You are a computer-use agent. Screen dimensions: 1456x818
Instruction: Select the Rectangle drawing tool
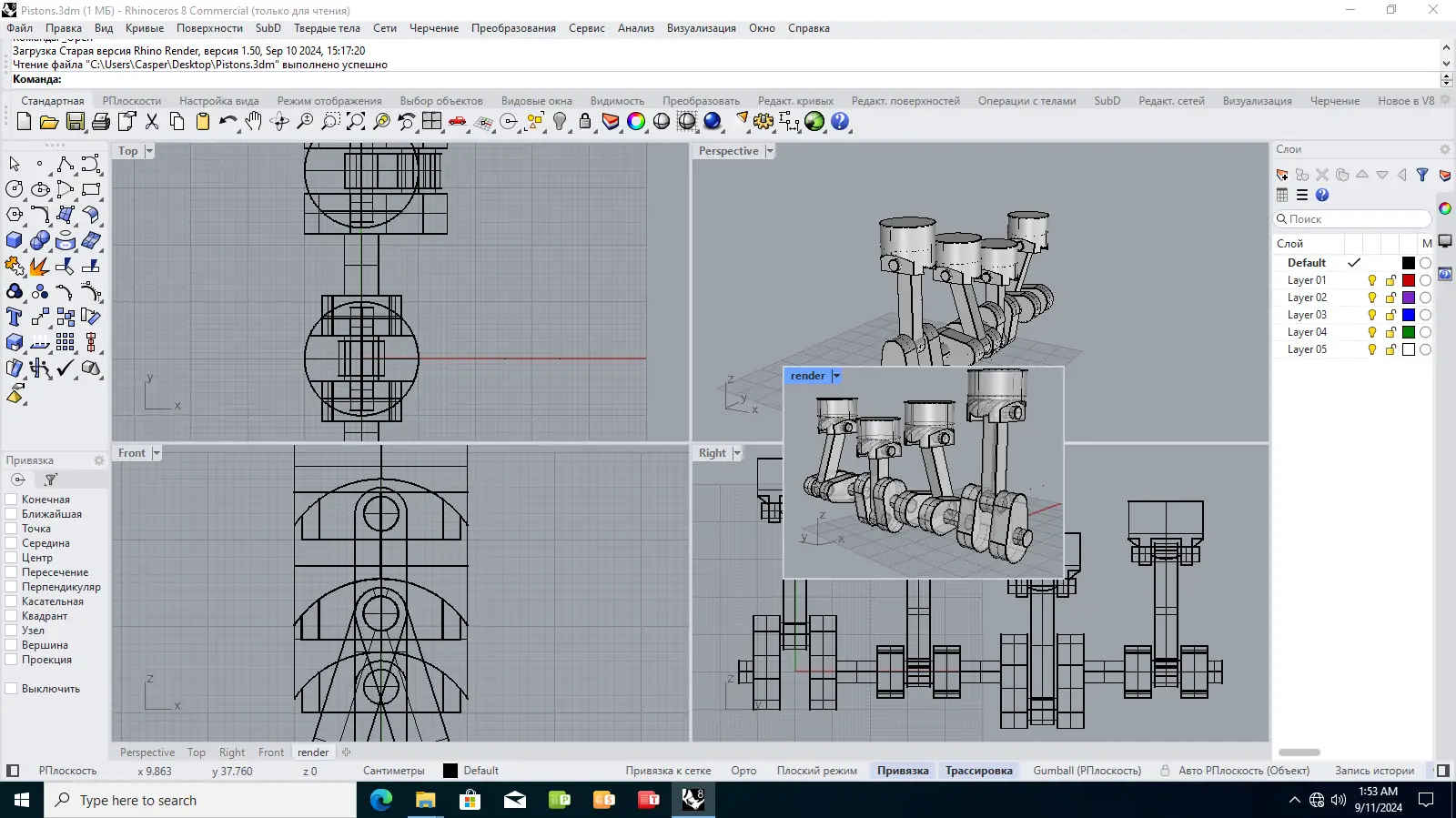coord(91,190)
